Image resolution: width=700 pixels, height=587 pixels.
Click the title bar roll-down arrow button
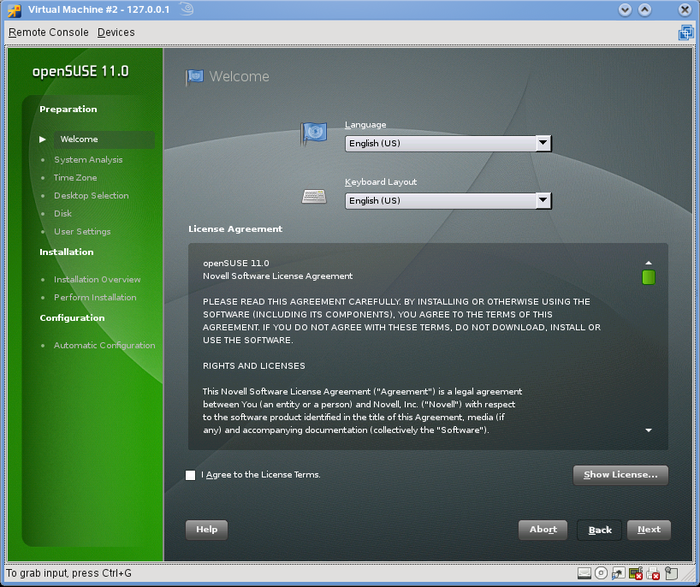point(625,10)
